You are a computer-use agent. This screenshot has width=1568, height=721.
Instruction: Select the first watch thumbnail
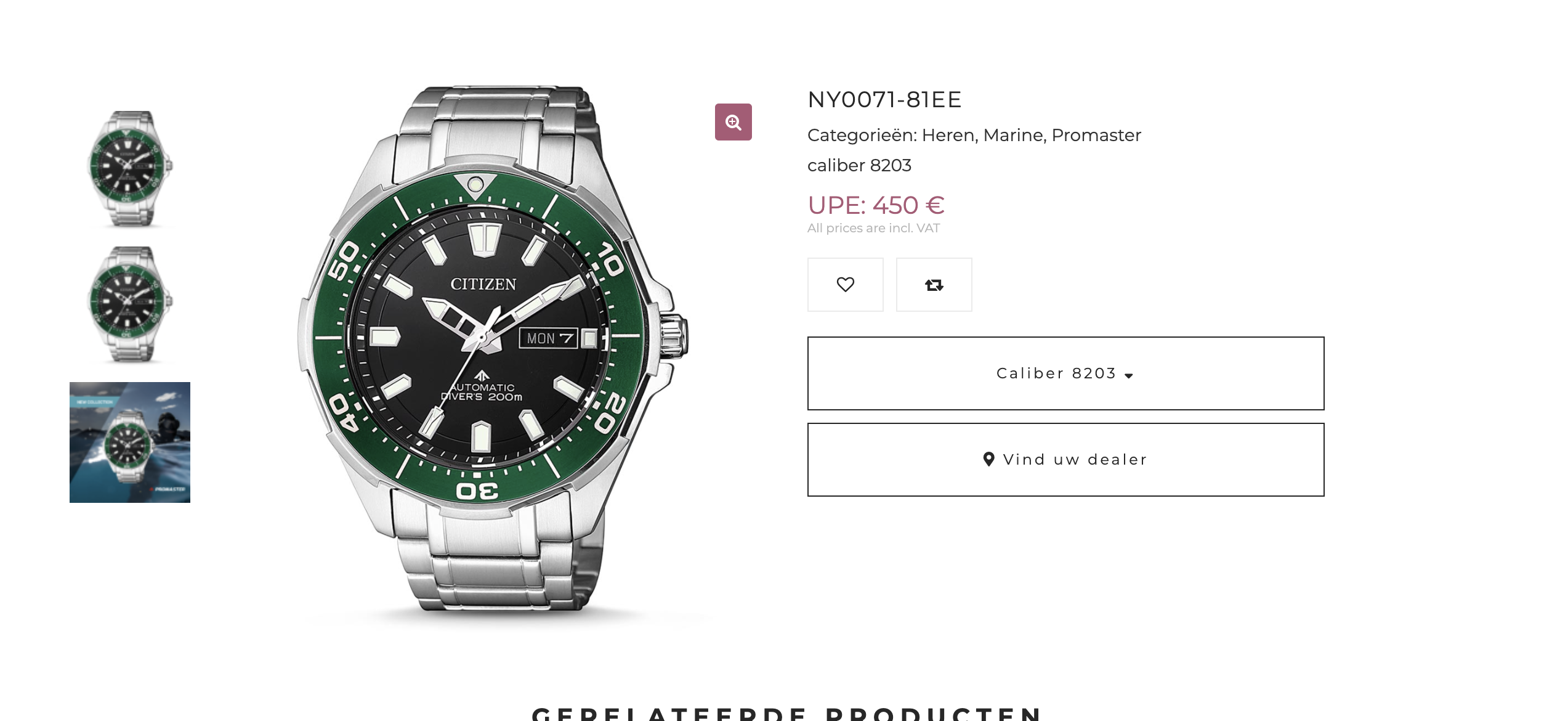[x=130, y=169]
